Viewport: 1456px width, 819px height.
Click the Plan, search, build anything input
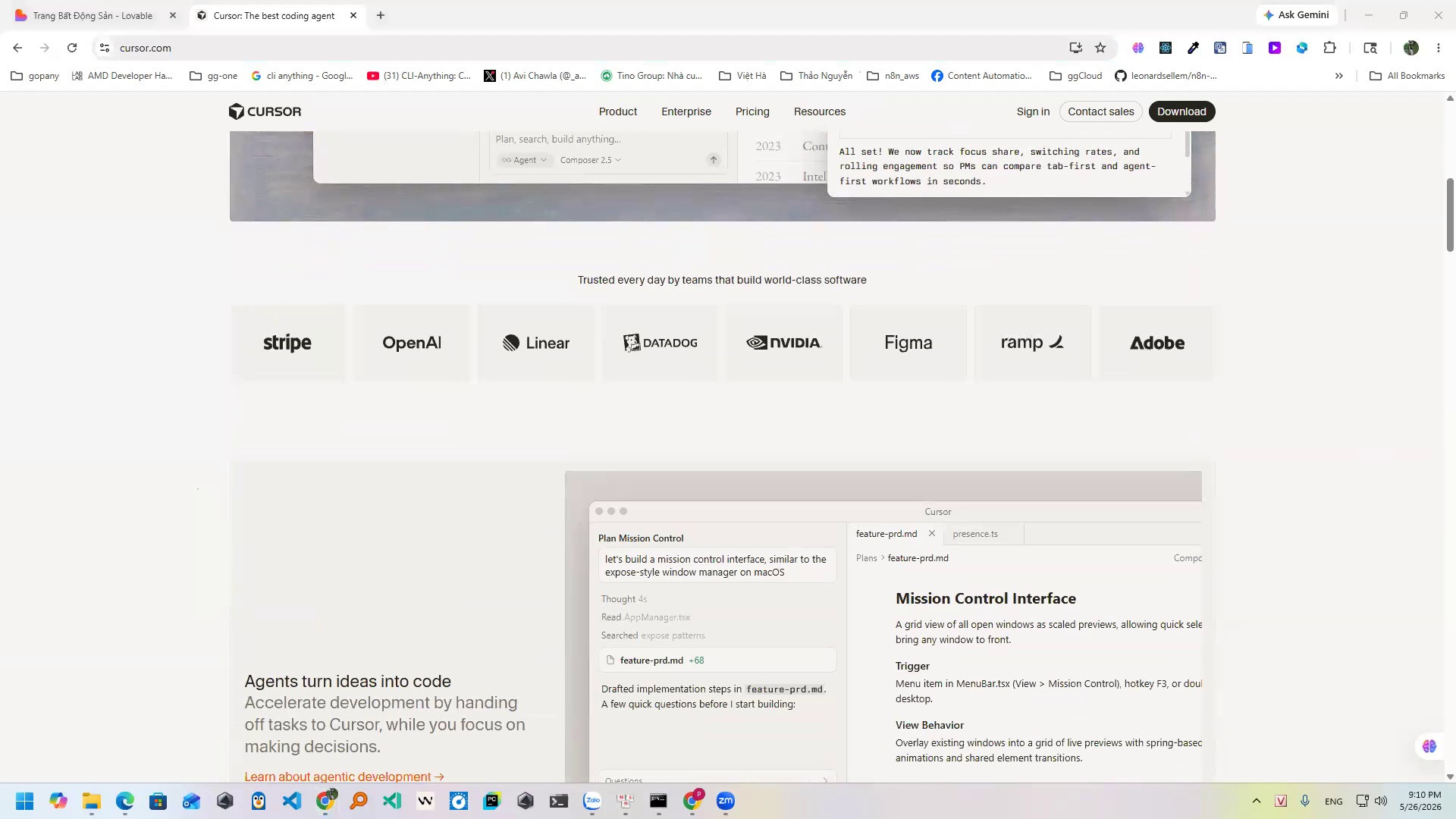coord(607,139)
